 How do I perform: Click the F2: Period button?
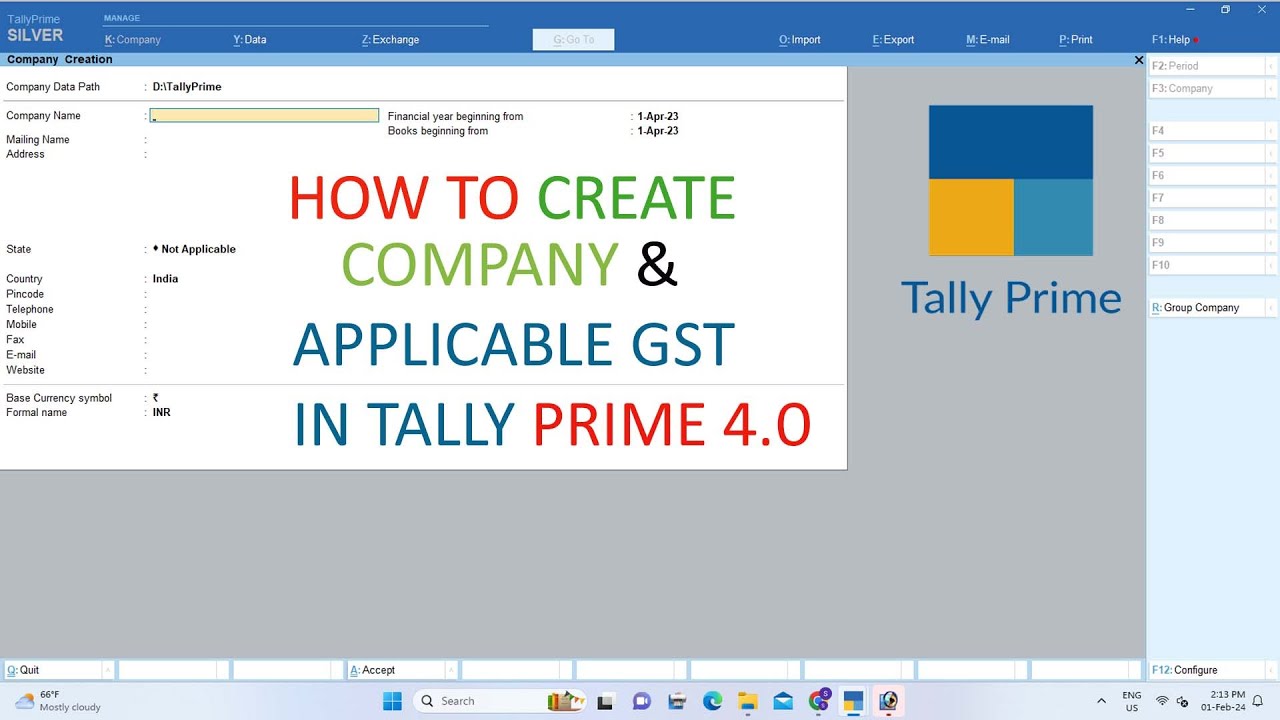tap(1206, 66)
